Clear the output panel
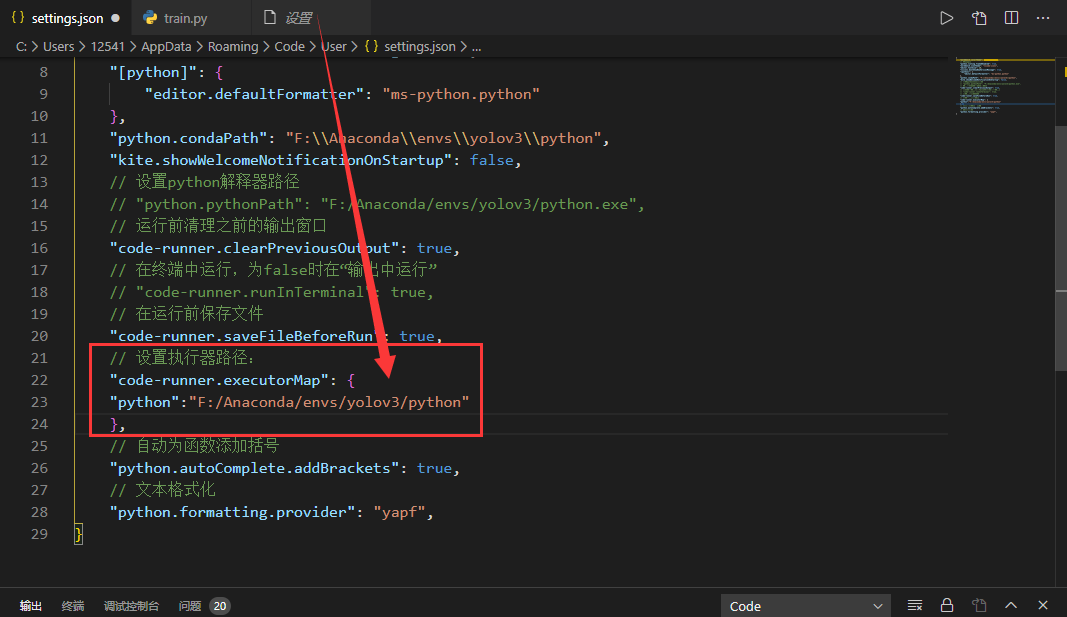The height and width of the screenshot is (617, 1067). tap(915, 605)
